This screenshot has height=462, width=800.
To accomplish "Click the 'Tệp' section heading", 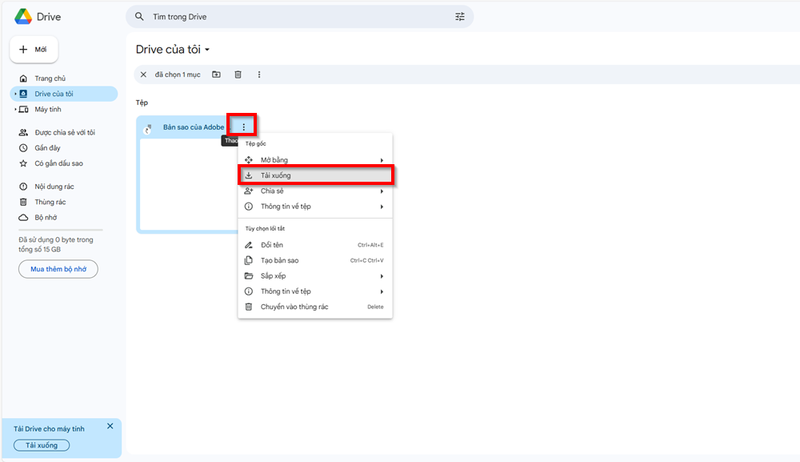I will 142,102.
